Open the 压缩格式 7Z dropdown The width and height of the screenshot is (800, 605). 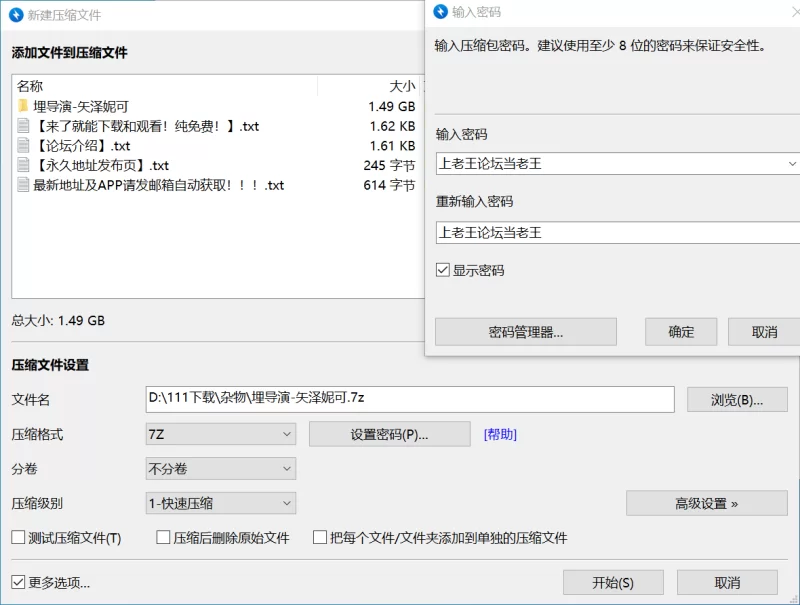(220, 434)
